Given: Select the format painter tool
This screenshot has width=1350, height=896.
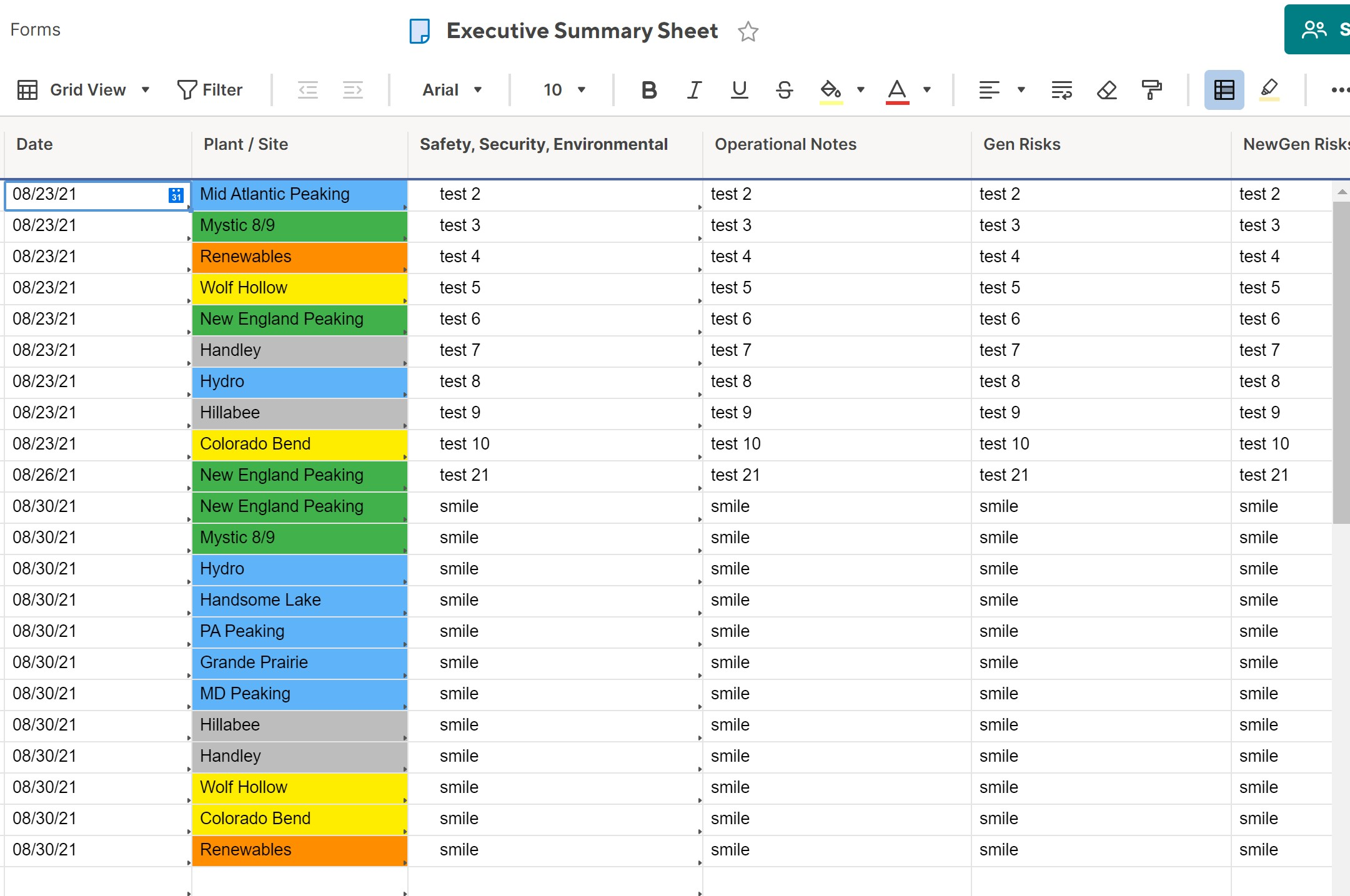Looking at the screenshot, I should coord(1151,90).
